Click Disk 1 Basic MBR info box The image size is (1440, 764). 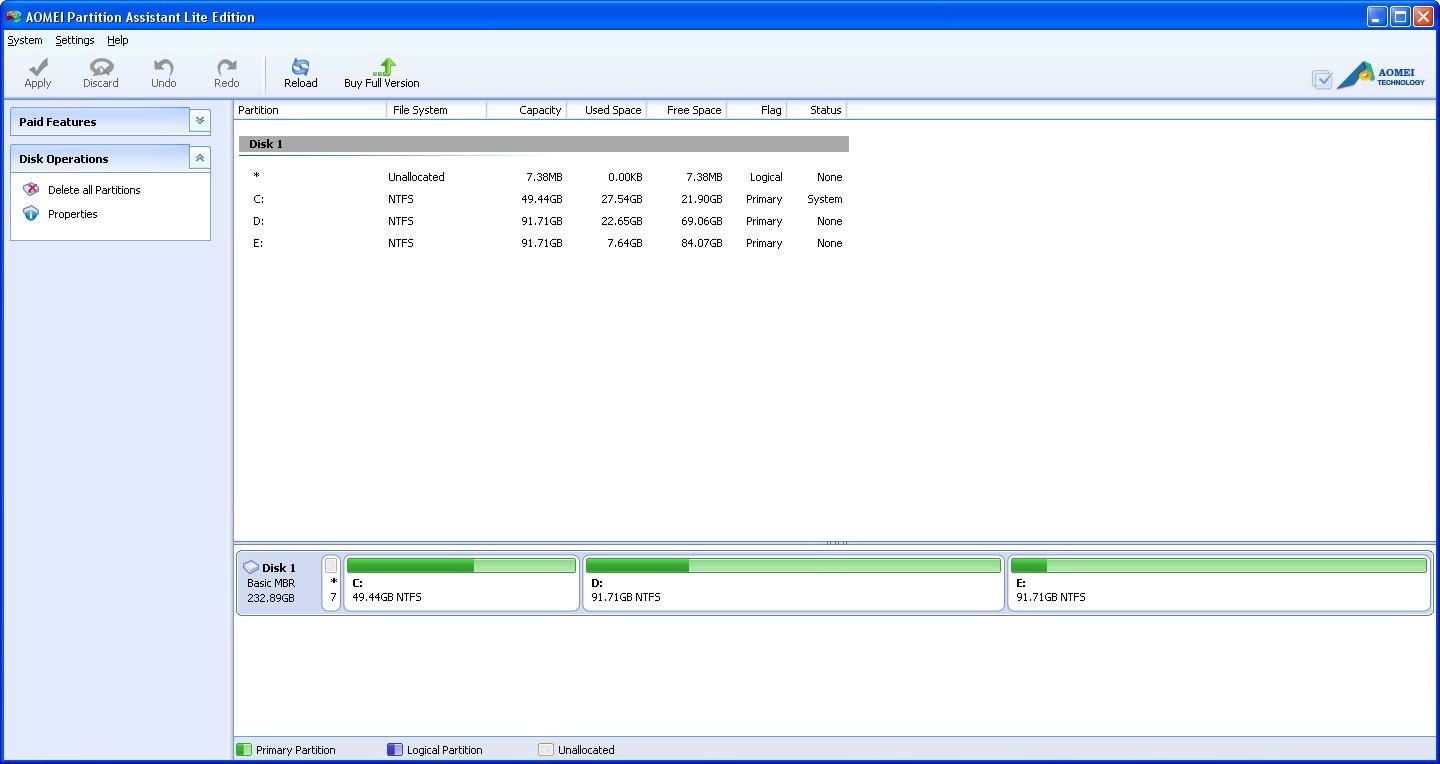(x=278, y=583)
